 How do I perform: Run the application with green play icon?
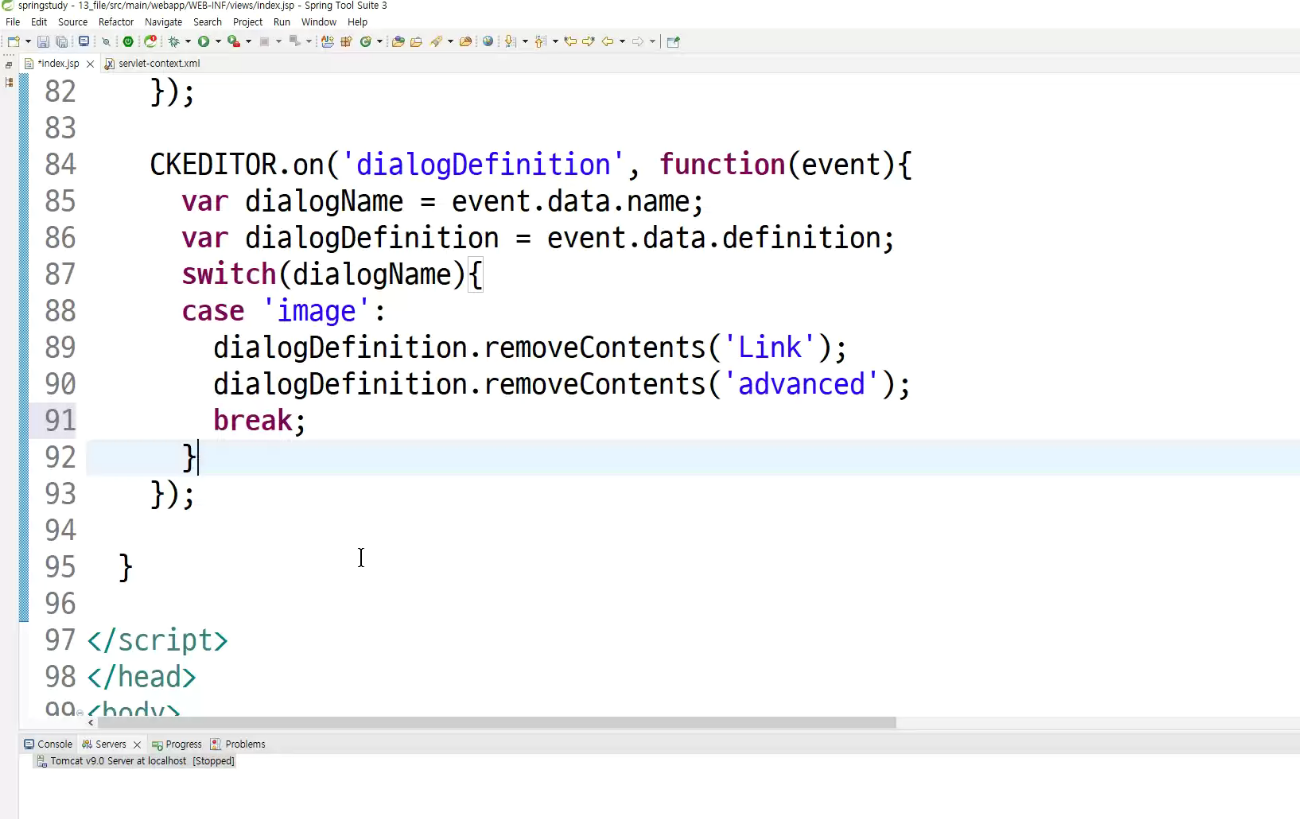pos(203,42)
